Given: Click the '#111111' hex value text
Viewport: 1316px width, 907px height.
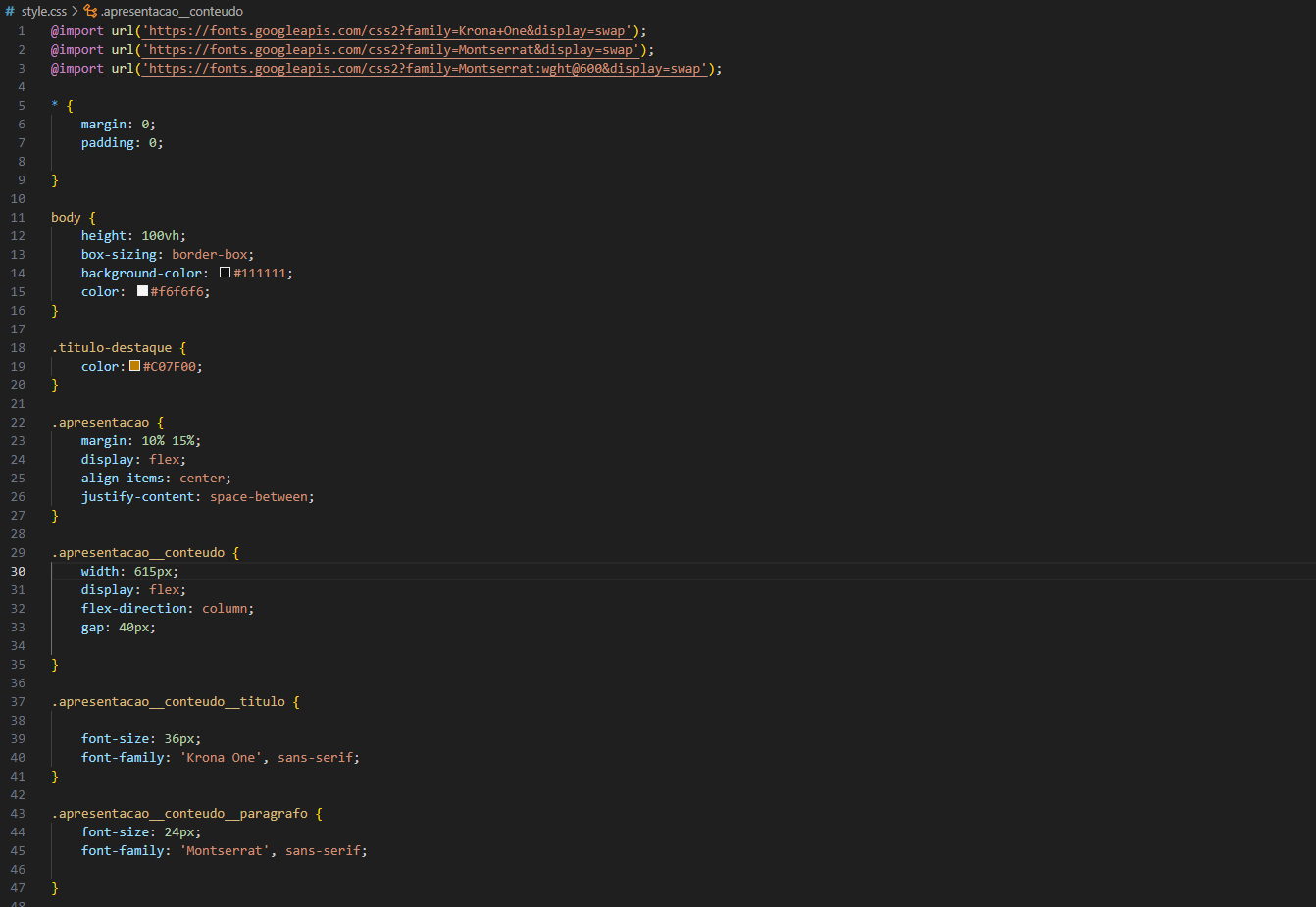Looking at the screenshot, I should (259, 274).
